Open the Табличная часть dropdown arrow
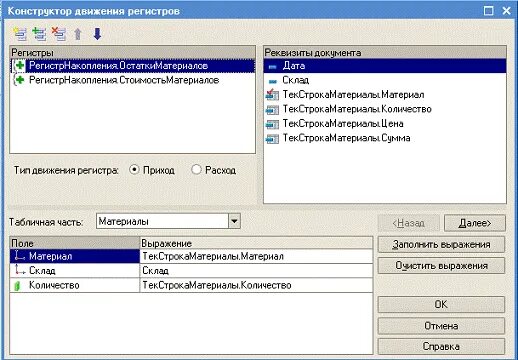The width and height of the screenshot is (518, 360). click(x=234, y=221)
